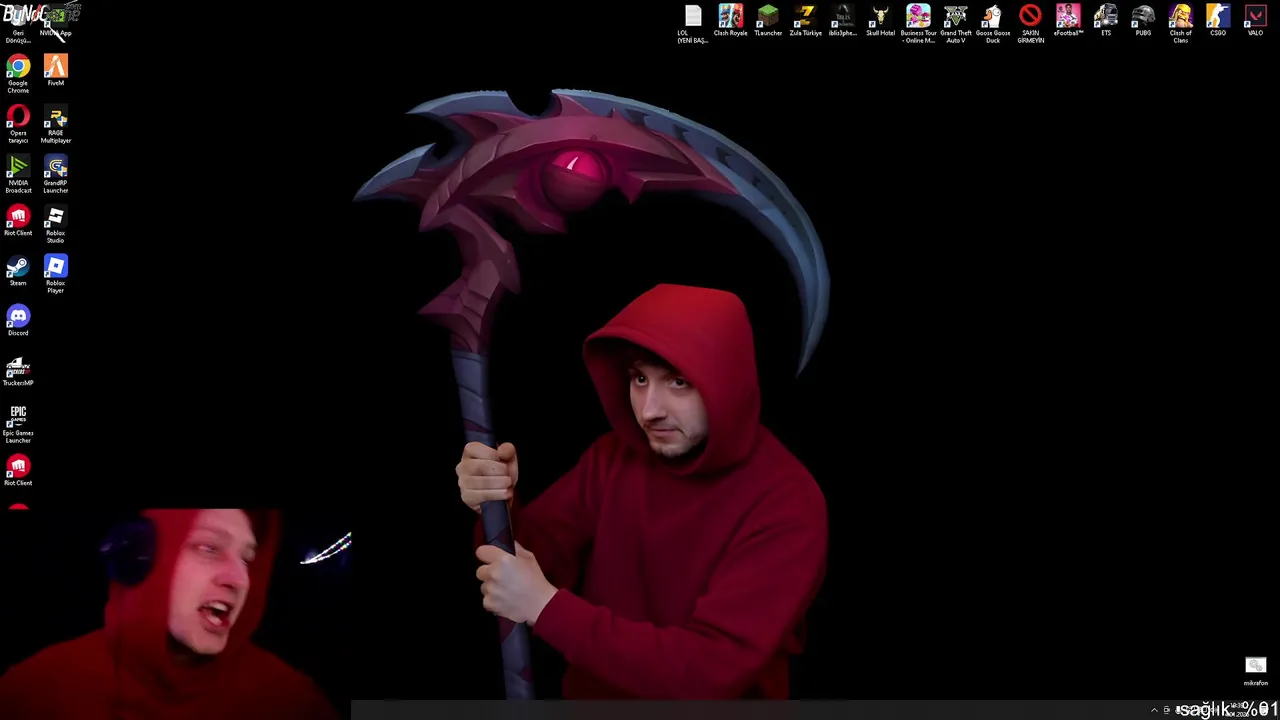1280x720 pixels.
Task: Launch the Skull Hotel shortcut
Action: (x=881, y=20)
